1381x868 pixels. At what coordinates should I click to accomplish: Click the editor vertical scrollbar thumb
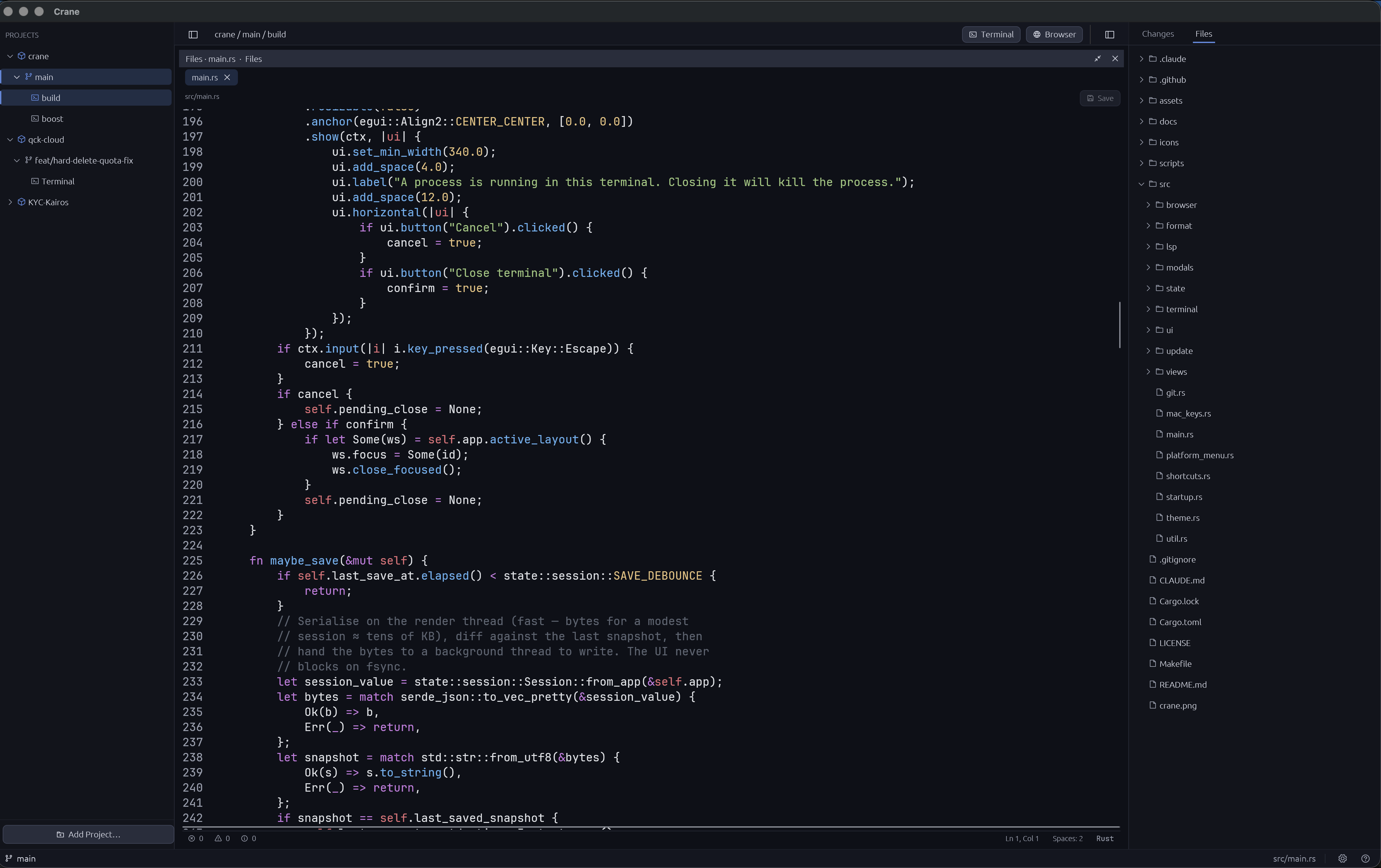[x=1120, y=325]
